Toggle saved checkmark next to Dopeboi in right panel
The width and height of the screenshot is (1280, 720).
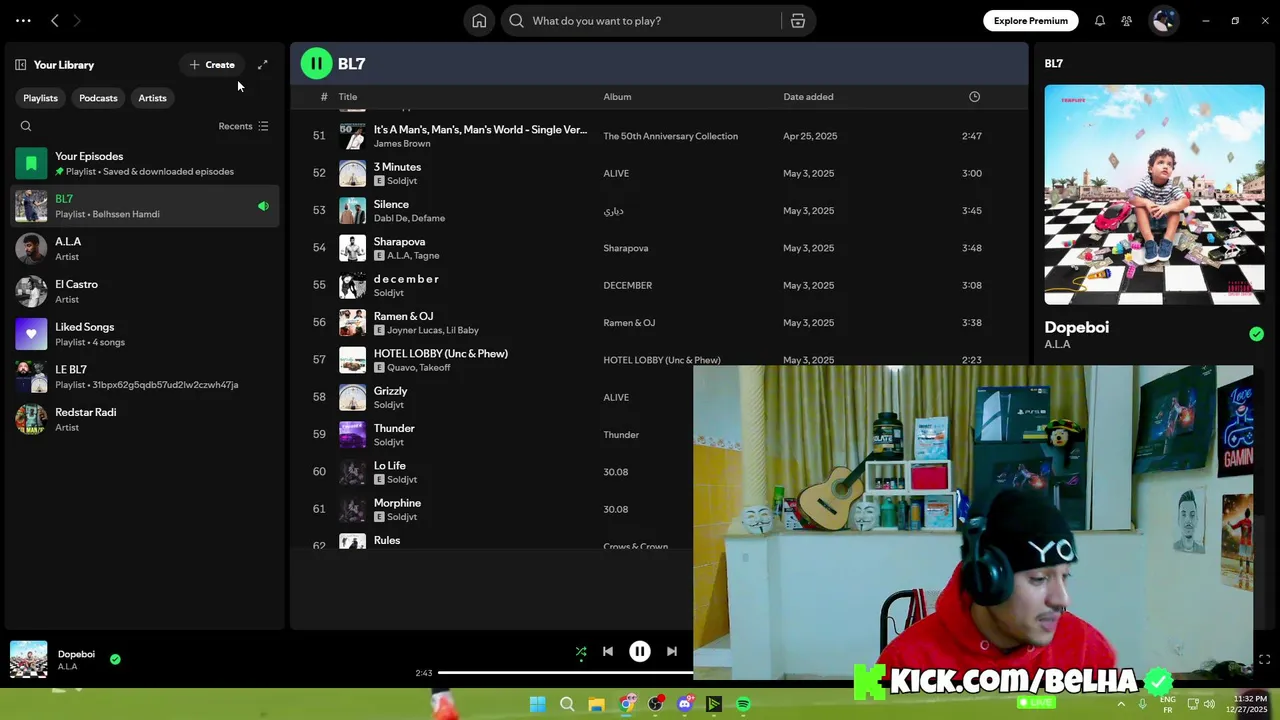click(x=1256, y=334)
